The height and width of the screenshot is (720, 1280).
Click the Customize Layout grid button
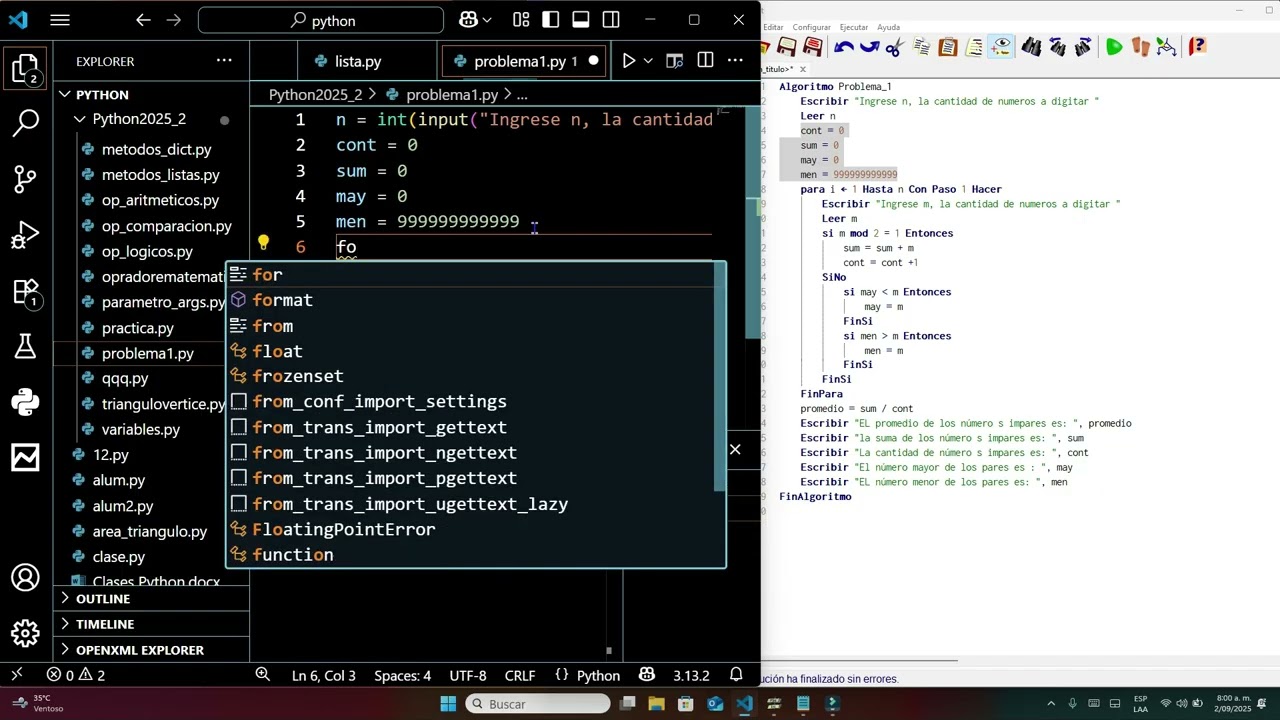pos(521,20)
